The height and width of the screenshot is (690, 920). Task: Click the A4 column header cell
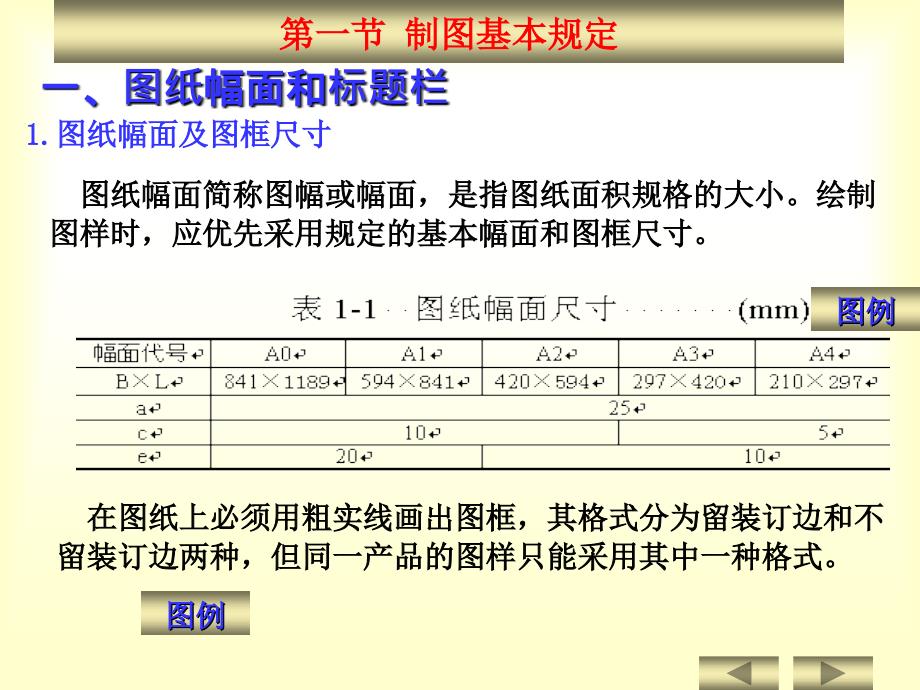822,354
